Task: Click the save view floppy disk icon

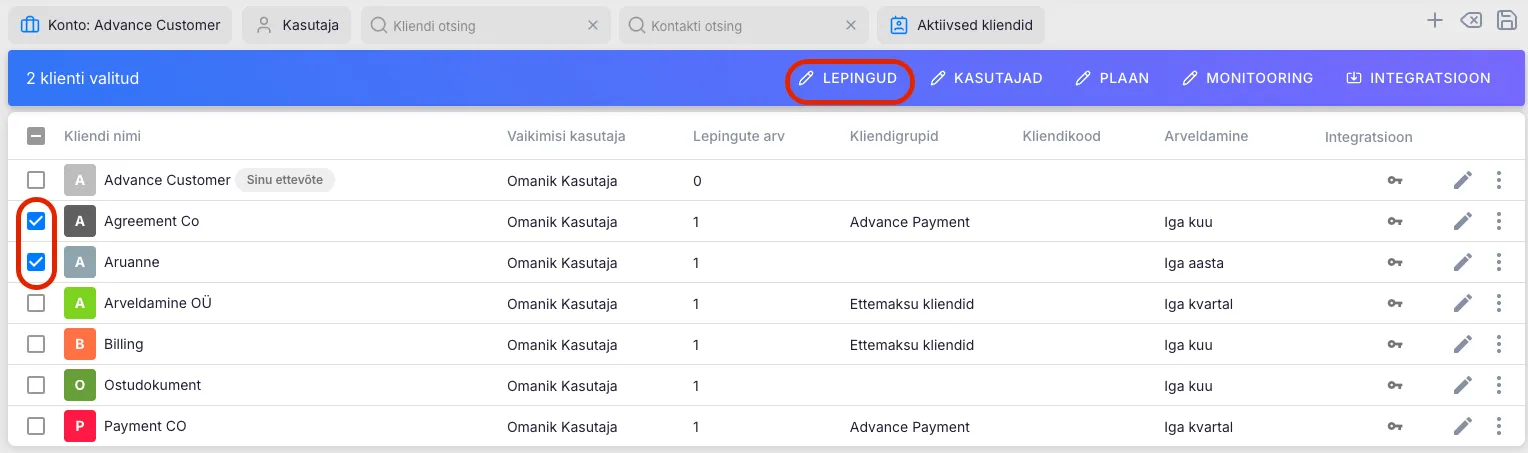Action: click(x=1506, y=21)
